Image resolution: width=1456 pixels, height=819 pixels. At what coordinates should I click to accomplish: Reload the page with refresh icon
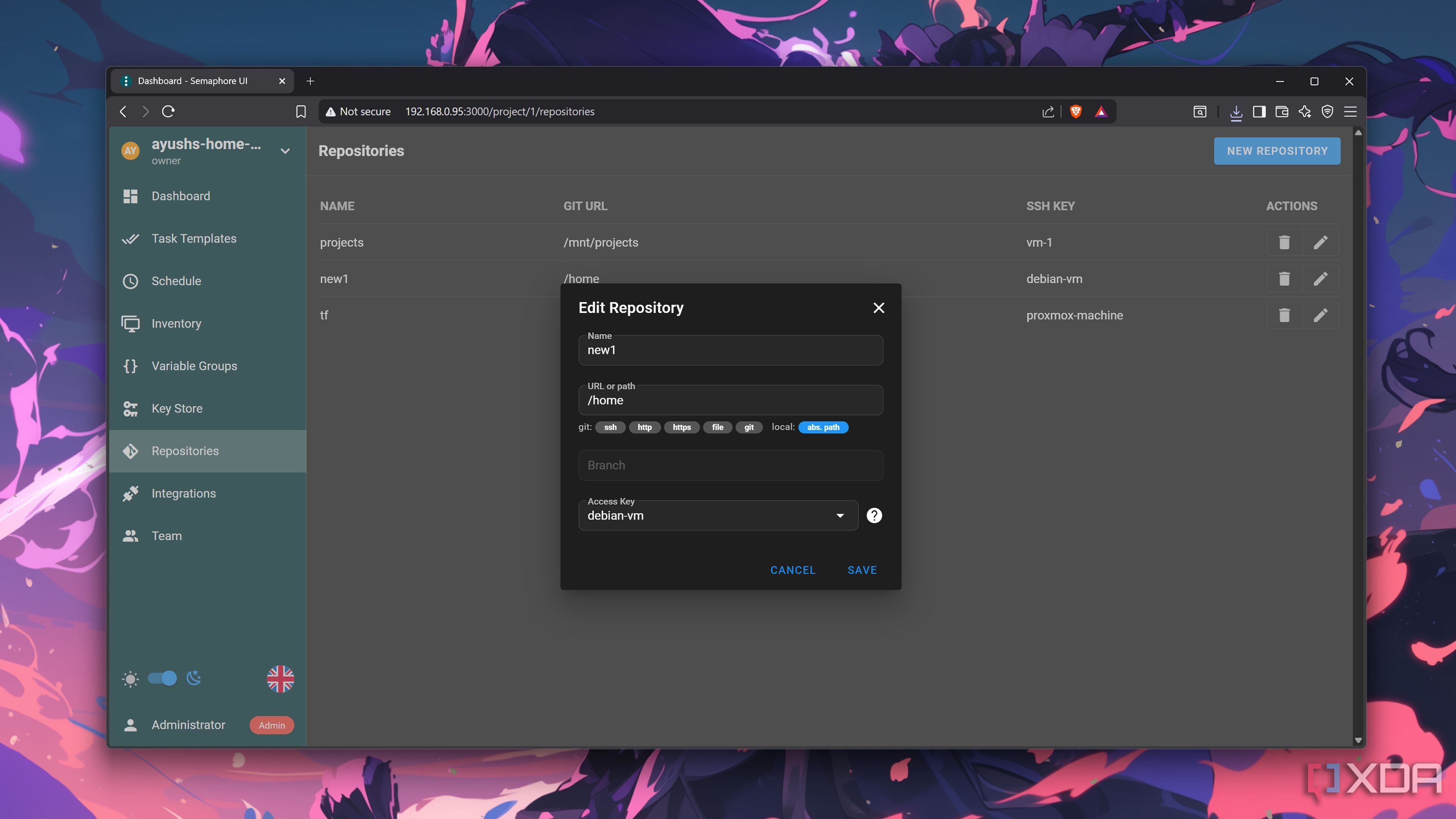pos(168,111)
